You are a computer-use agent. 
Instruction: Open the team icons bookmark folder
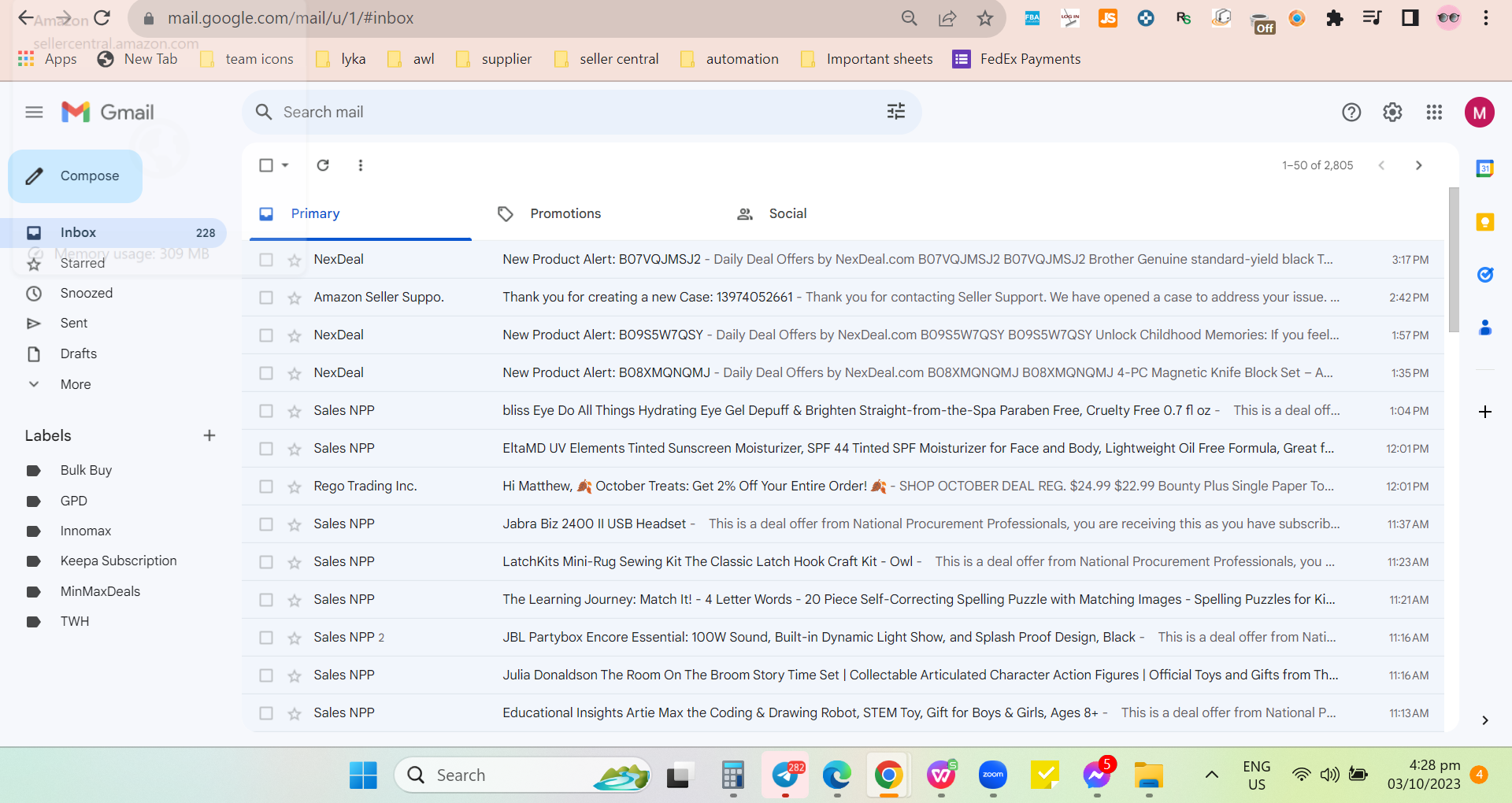pyautogui.click(x=246, y=59)
